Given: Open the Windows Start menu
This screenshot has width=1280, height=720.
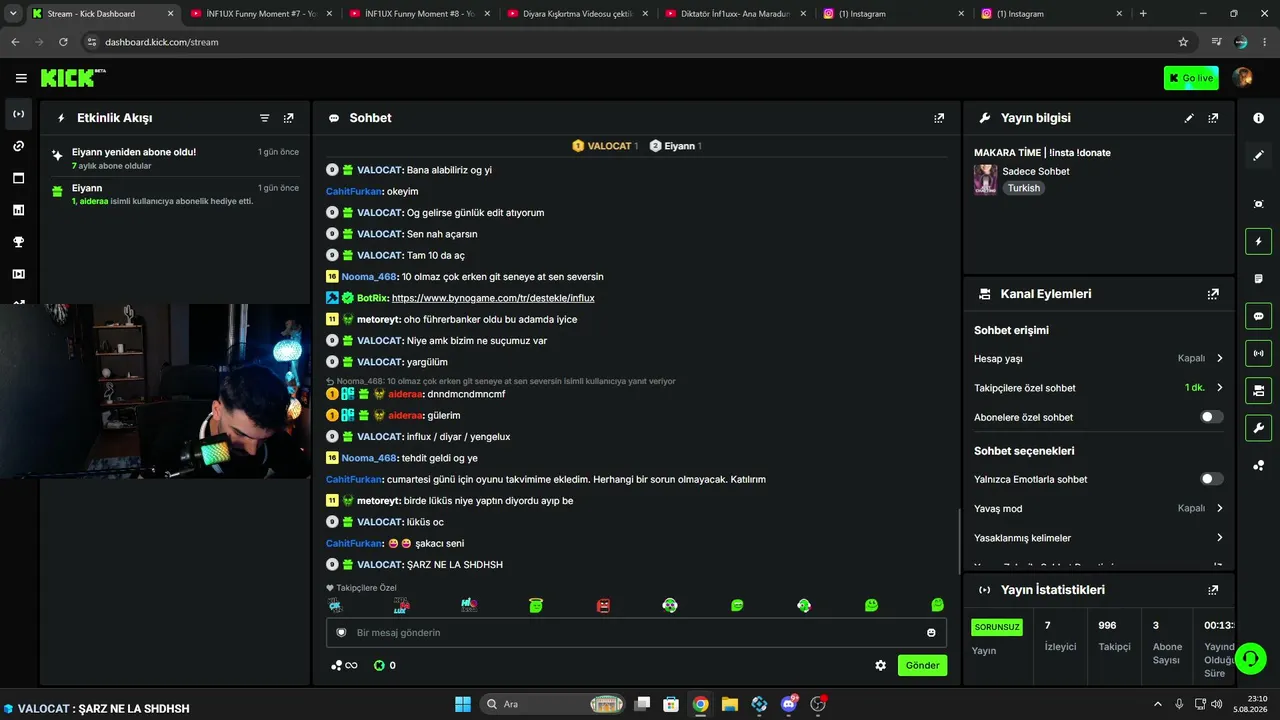Looking at the screenshot, I should (463, 704).
